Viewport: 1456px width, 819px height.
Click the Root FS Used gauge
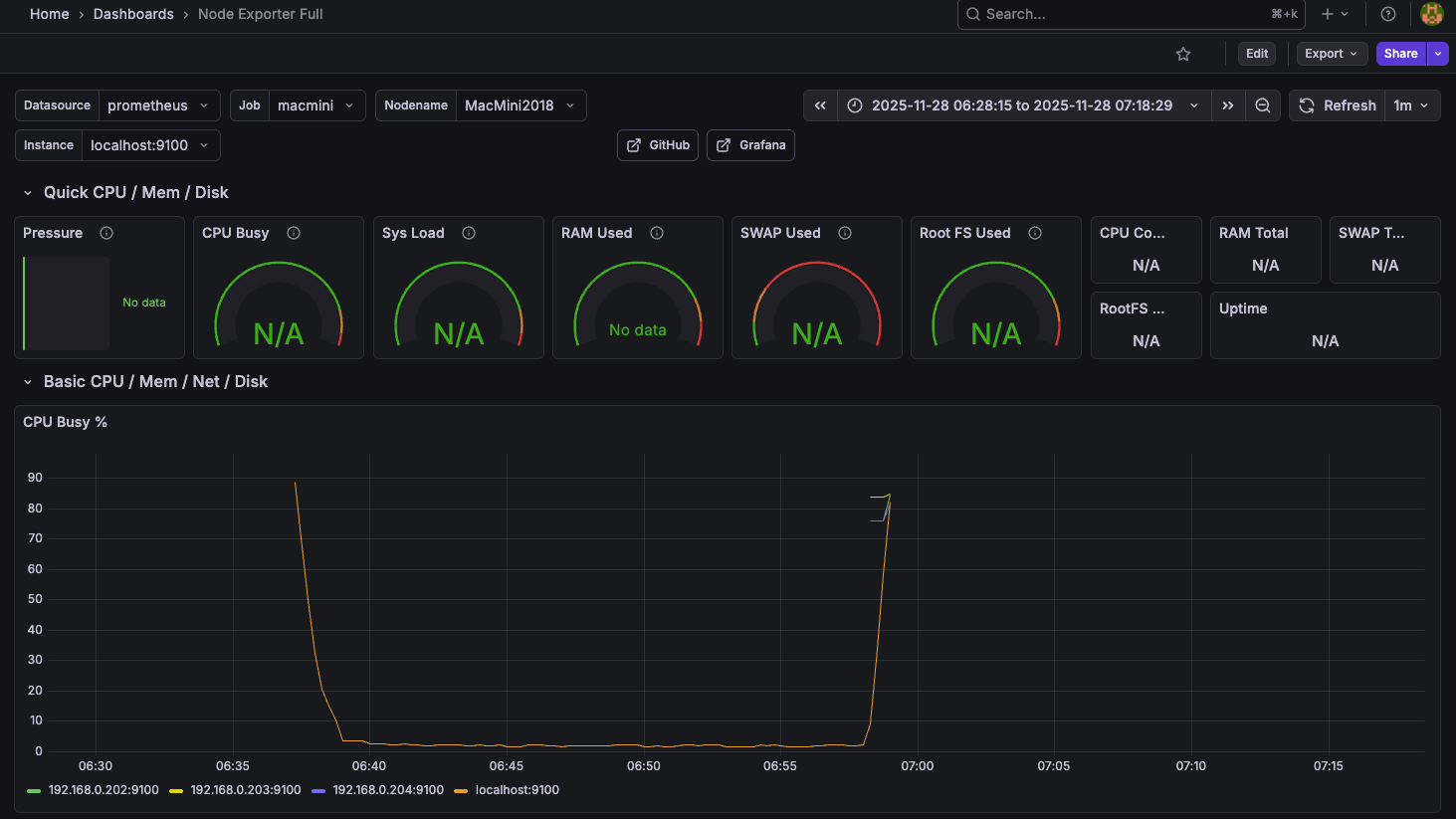click(x=996, y=305)
